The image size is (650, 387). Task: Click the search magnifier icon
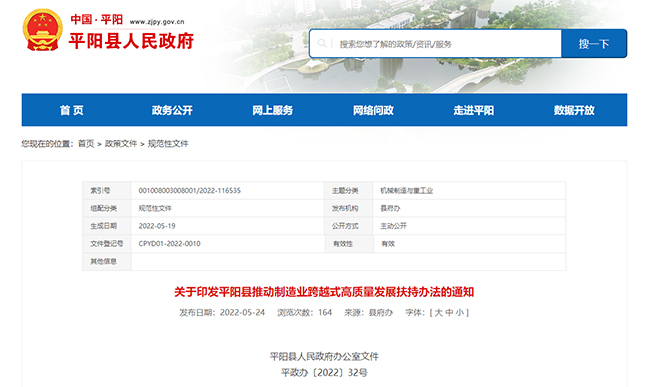[x=322, y=43]
